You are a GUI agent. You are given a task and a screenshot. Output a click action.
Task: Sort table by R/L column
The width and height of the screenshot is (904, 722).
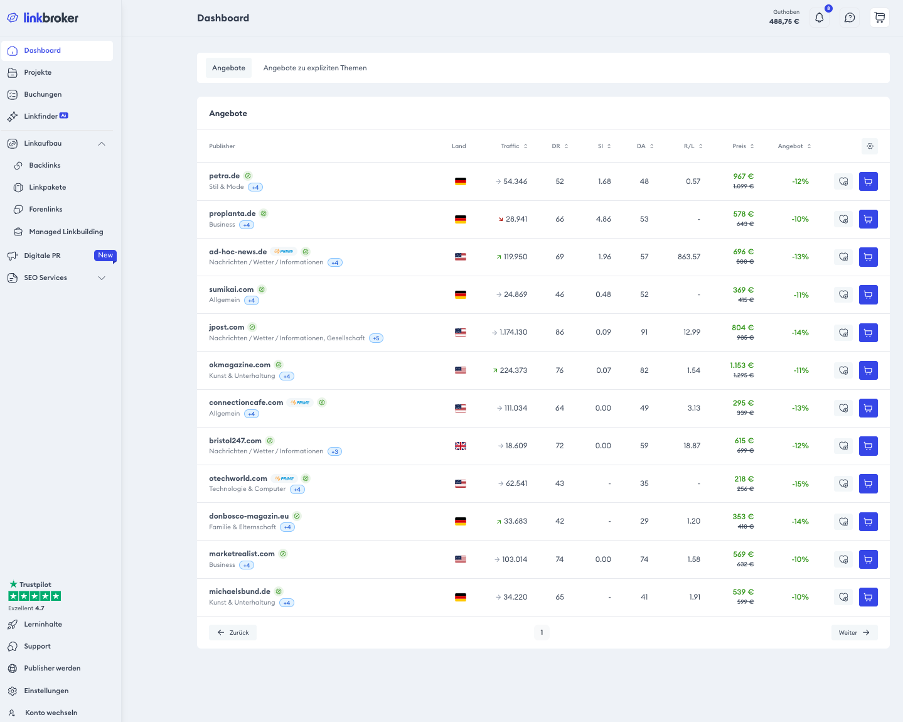coord(693,146)
